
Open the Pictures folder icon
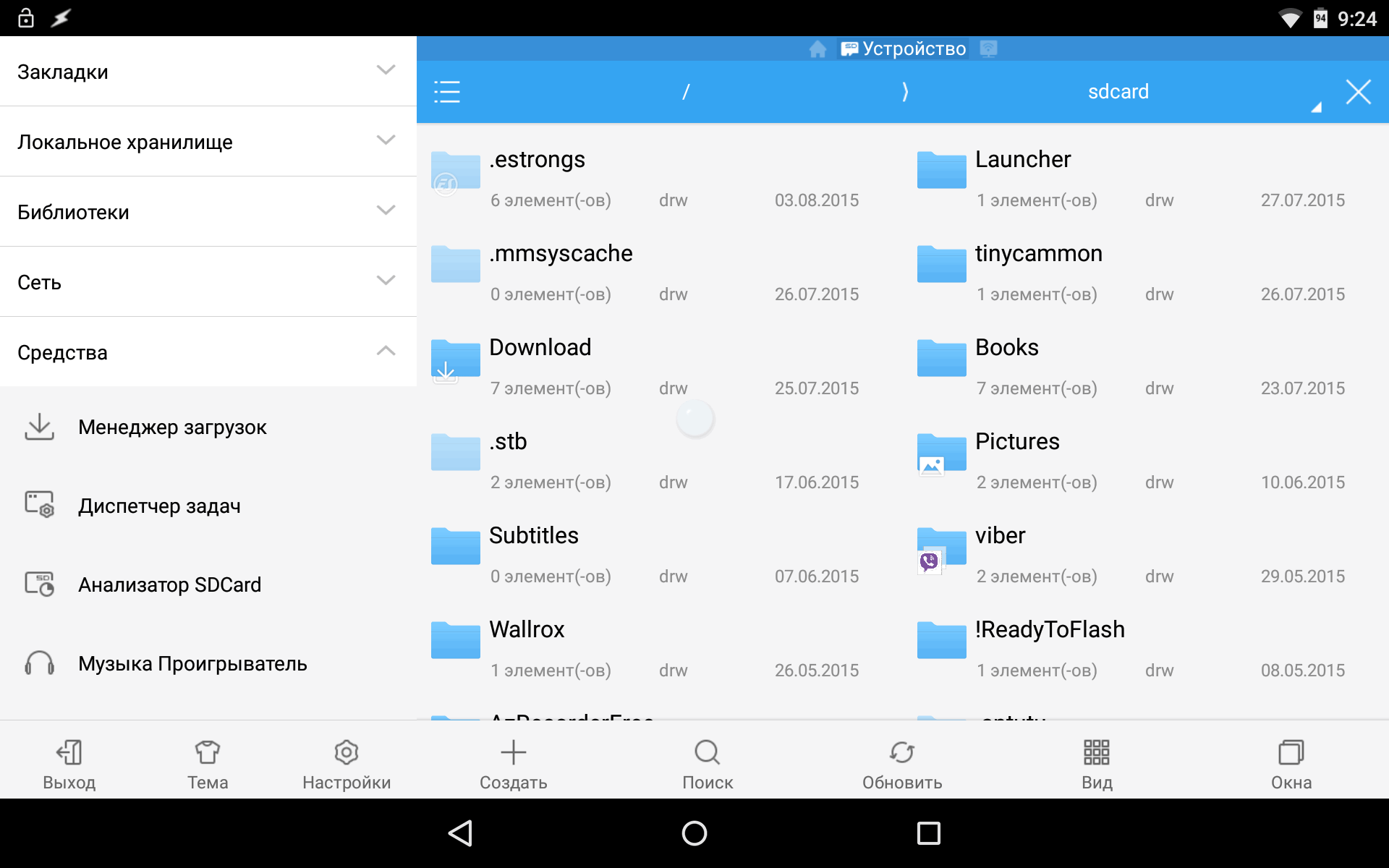coord(941,454)
